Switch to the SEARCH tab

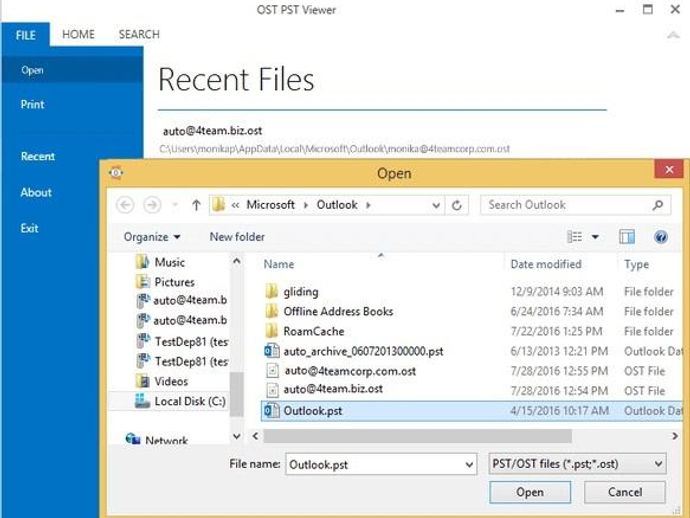tap(139, 34)
